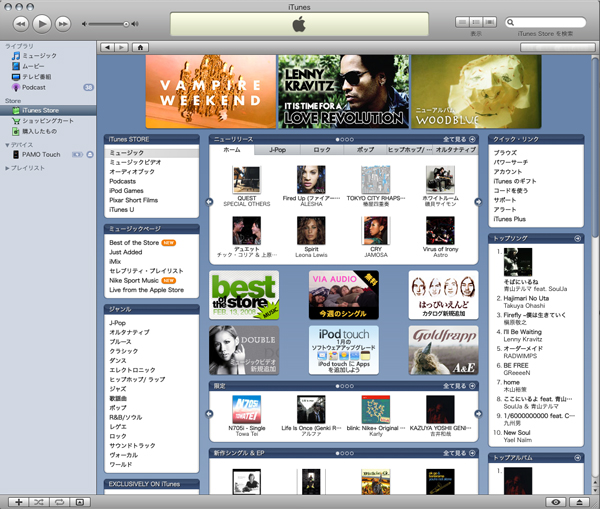Open Vampire Weekend banner
The image size is (600, 509).
210,91
